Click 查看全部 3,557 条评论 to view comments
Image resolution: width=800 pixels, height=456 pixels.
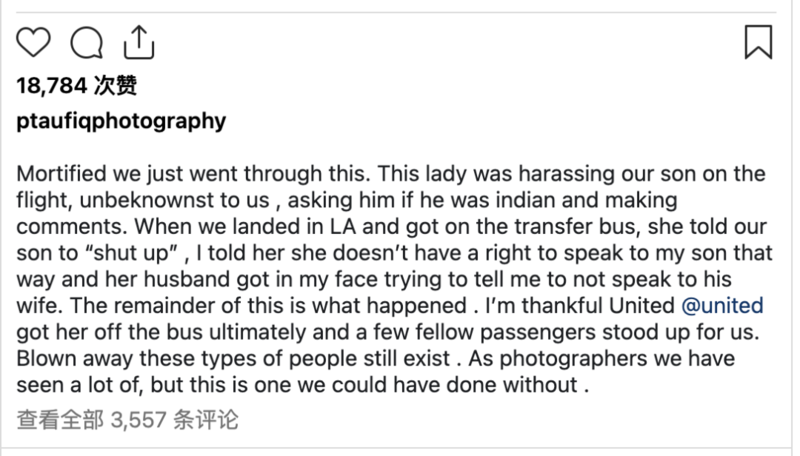tap(128, 420)
